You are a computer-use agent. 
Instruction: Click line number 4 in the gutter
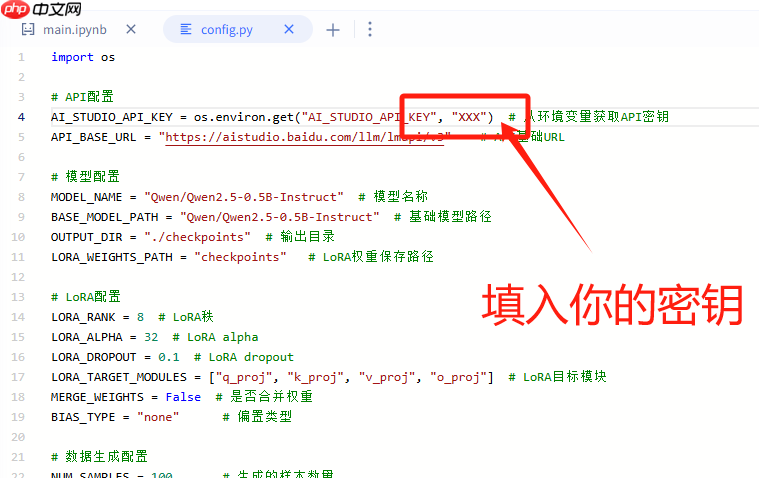pyautogui.click(x=21, y=117)
